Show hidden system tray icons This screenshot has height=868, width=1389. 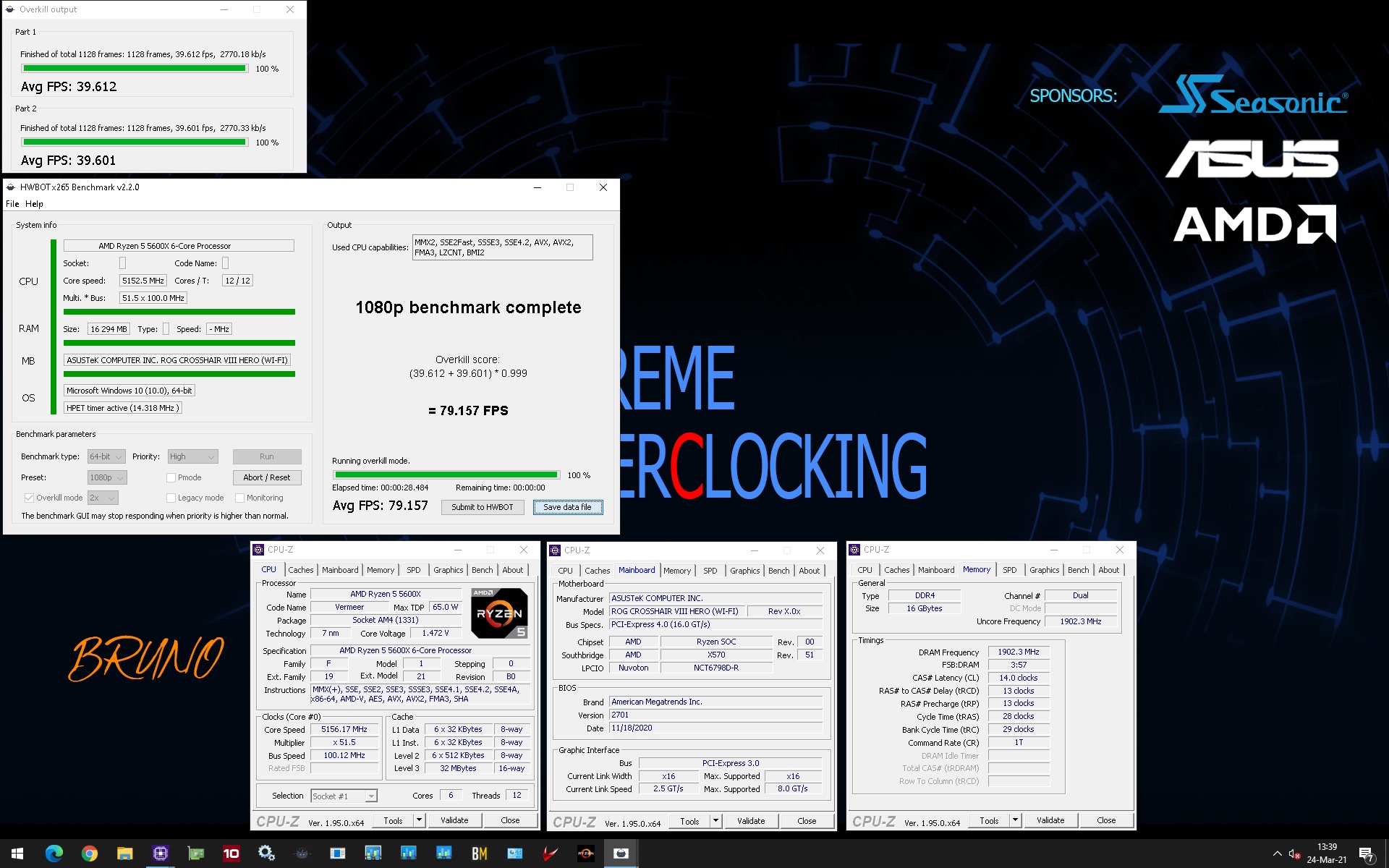(x=1277, y=854)
